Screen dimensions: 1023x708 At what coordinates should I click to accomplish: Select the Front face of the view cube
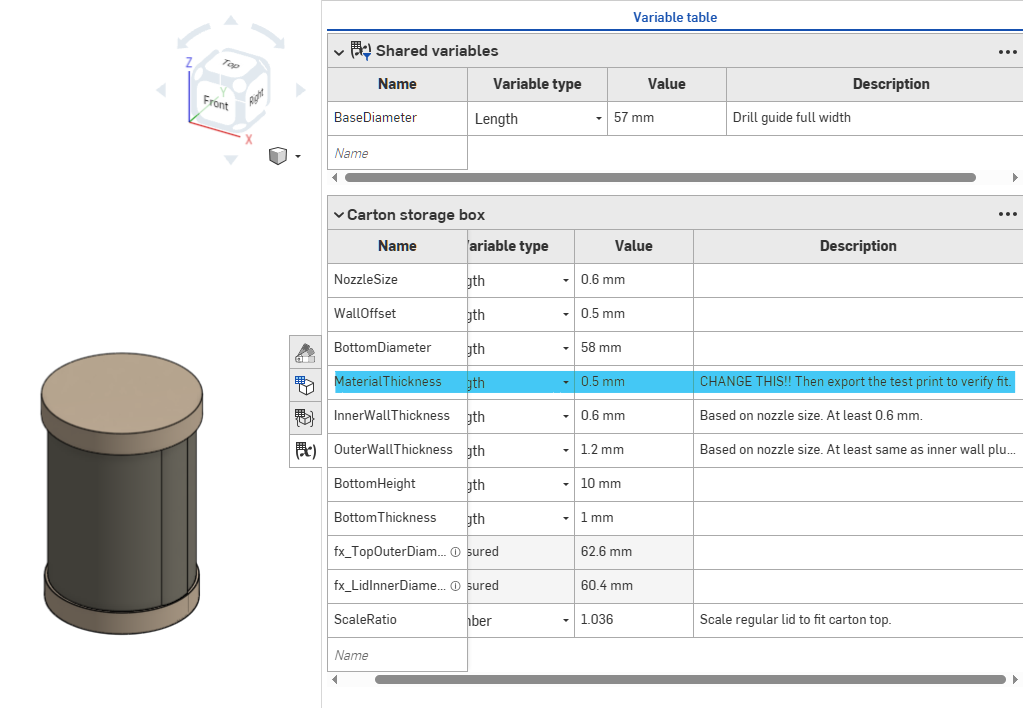pos(215,102)
